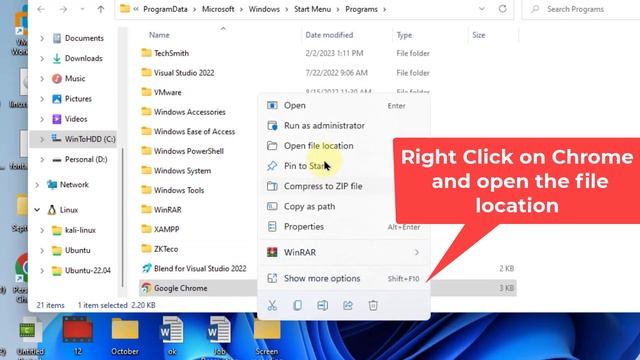Open the 'Job' Word document on desktop

click(x=219, y=336)
